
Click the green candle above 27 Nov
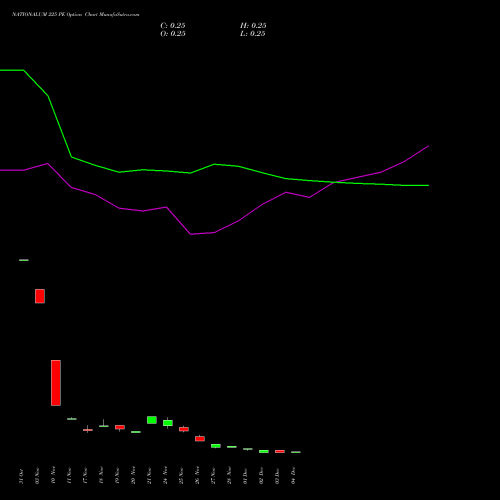(216, 446)
